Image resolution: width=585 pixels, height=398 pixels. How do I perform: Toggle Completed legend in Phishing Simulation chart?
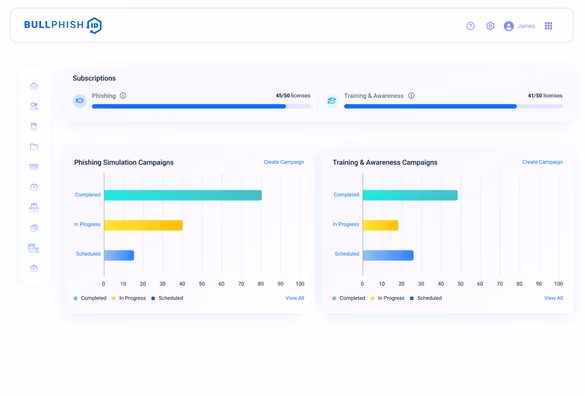tap(90, 298)
